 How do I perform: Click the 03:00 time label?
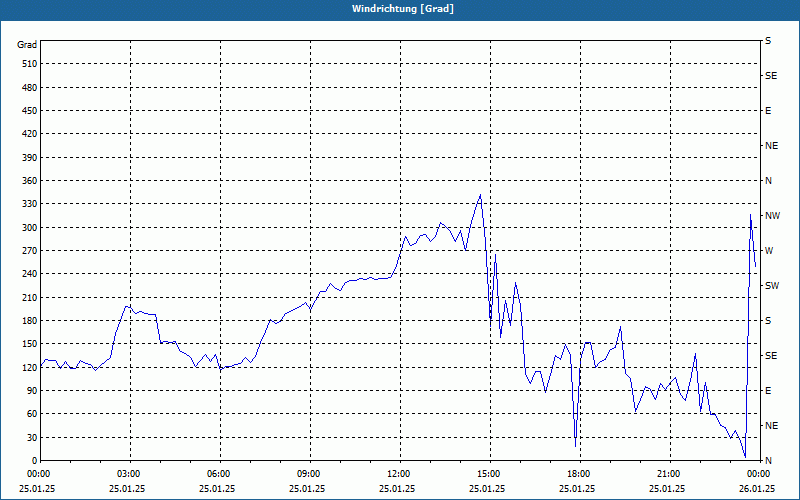pos(130,474)
